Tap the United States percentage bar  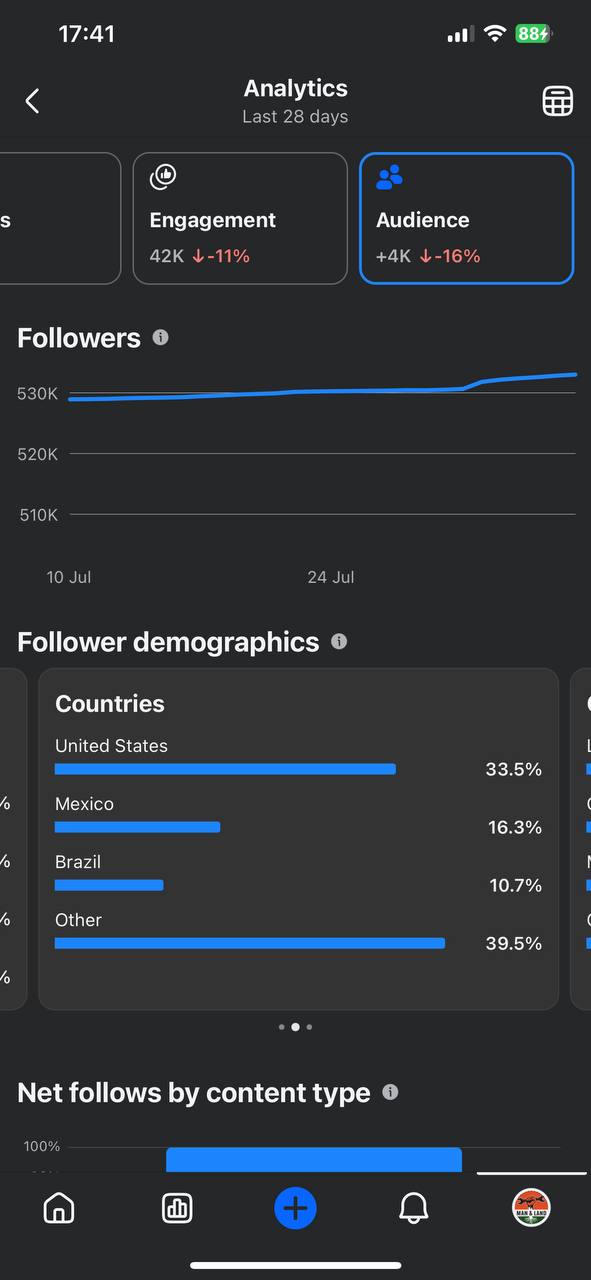(225, 769)
